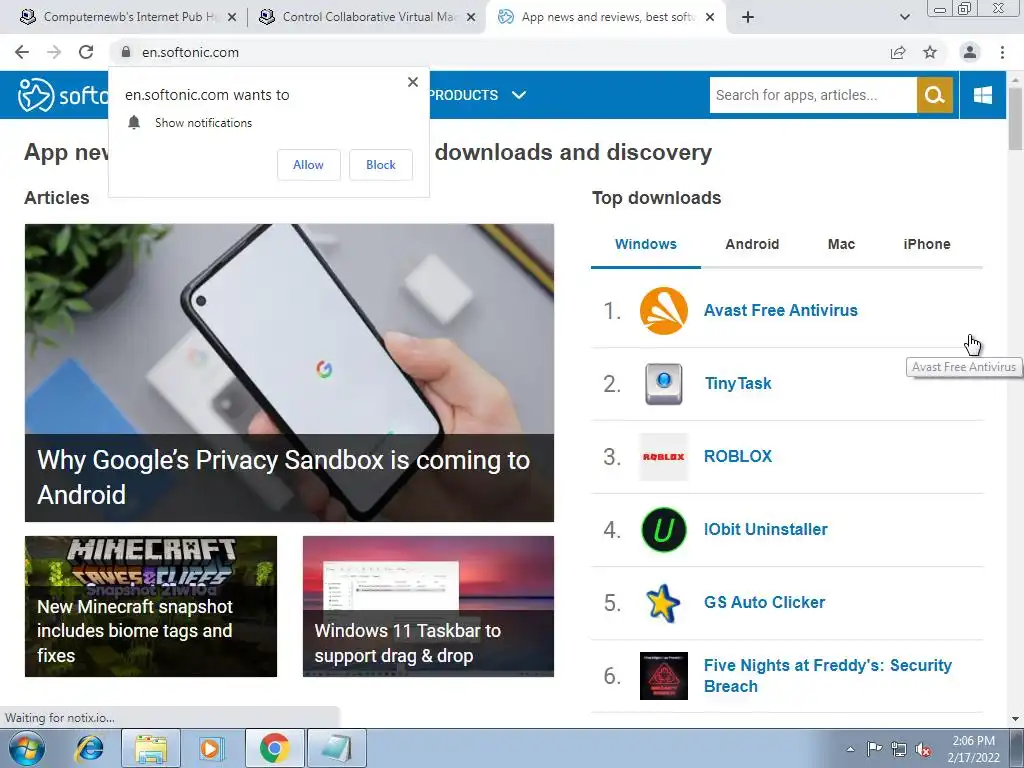Click the page vertical scrollbar thumb
This screenshot has width=1024, height=768.
tap(1015, 118)
